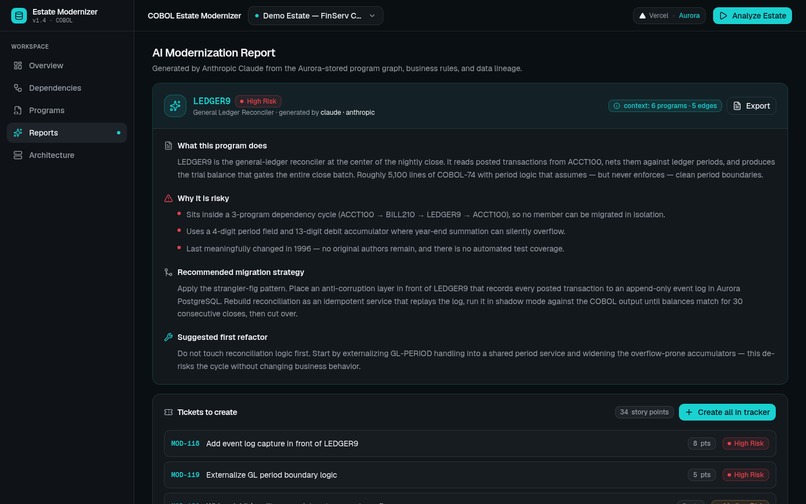806x504 pixels.
Task: Click the Programs file icon
Action: tap(18, 111)
